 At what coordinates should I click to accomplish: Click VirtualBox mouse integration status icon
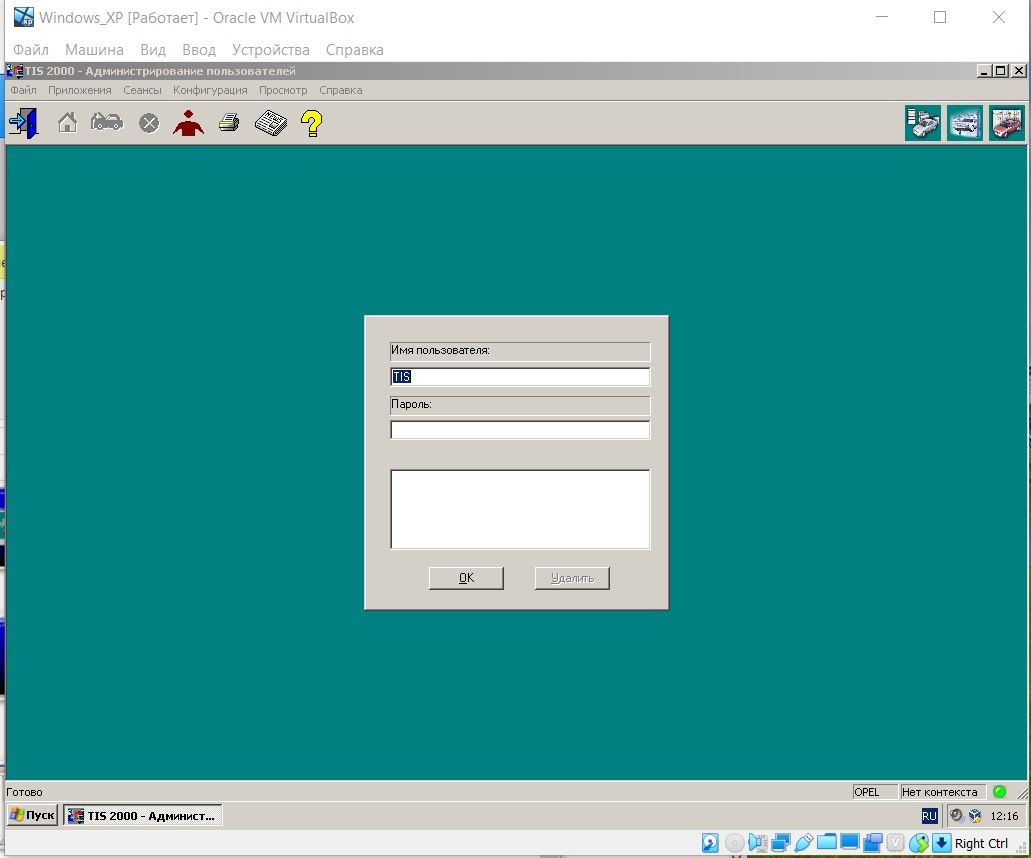[x=919, y=843]
